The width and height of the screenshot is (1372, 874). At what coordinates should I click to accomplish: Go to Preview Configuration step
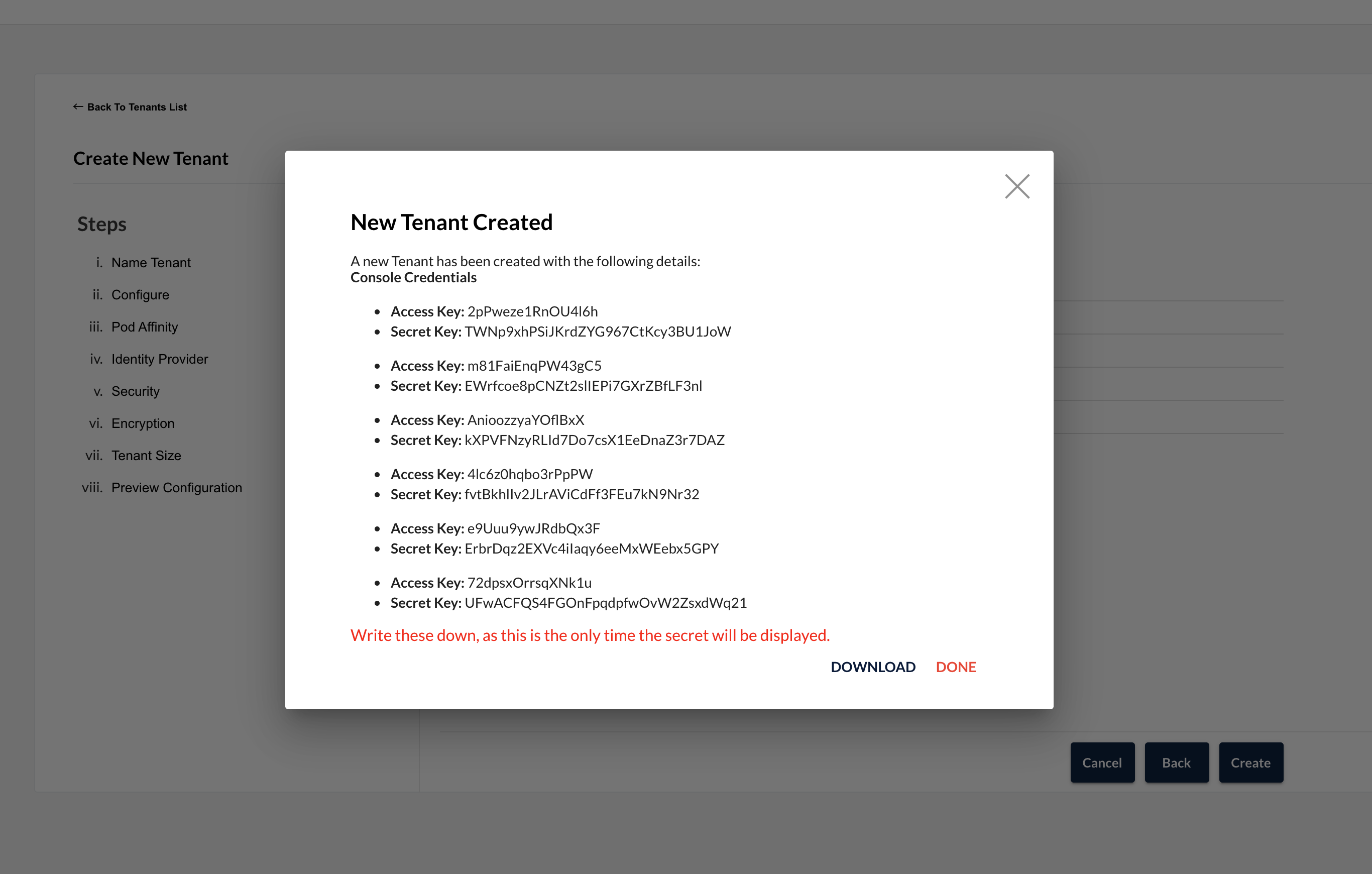[x=176, y=488]
